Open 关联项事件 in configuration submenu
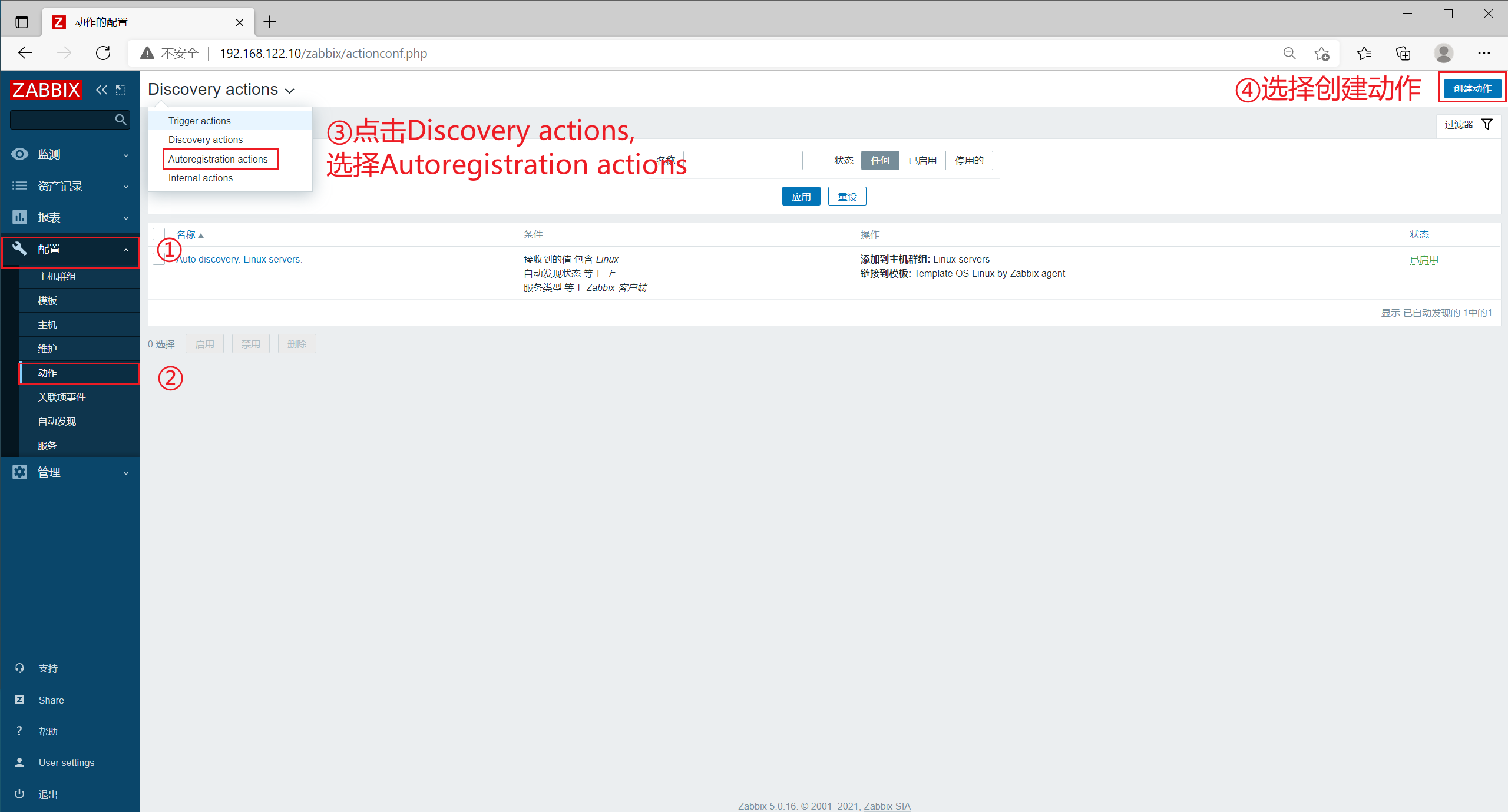1508x812 pixels. click(80, 397)
